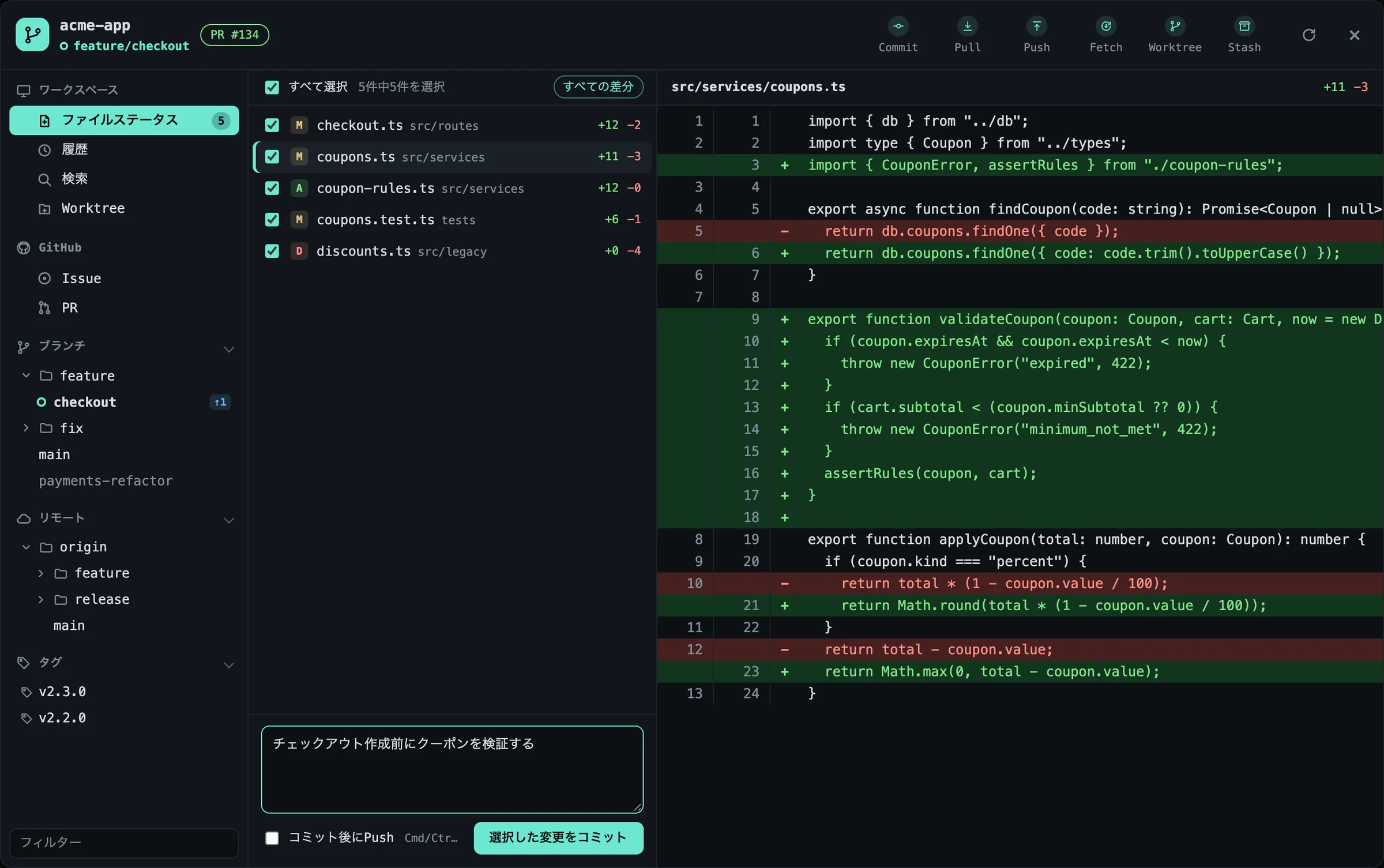Open the PR #134 badge
This screenshot has height=868, width=1384.
pos(234,35)
